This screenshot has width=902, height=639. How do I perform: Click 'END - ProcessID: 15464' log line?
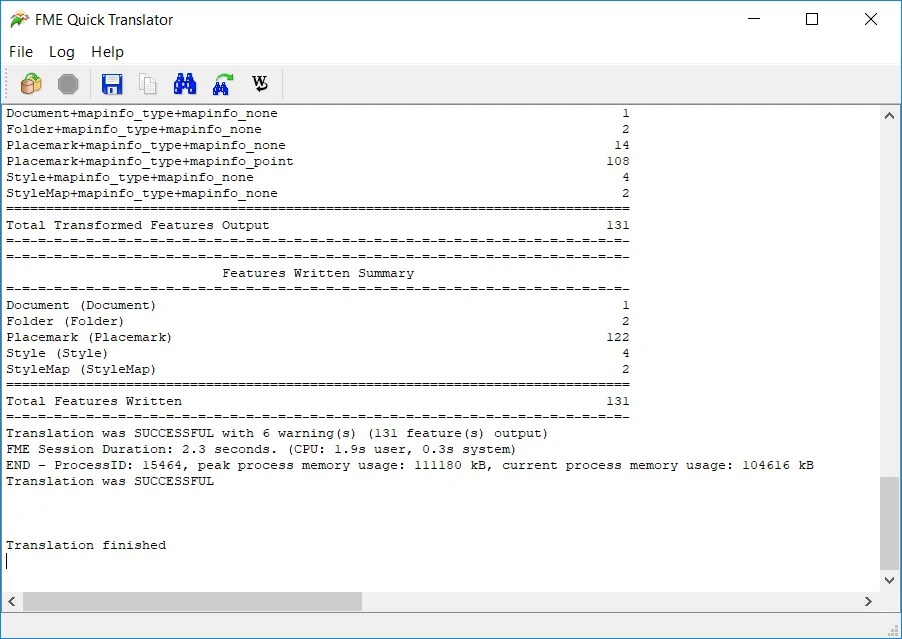(x=410, y=465)
